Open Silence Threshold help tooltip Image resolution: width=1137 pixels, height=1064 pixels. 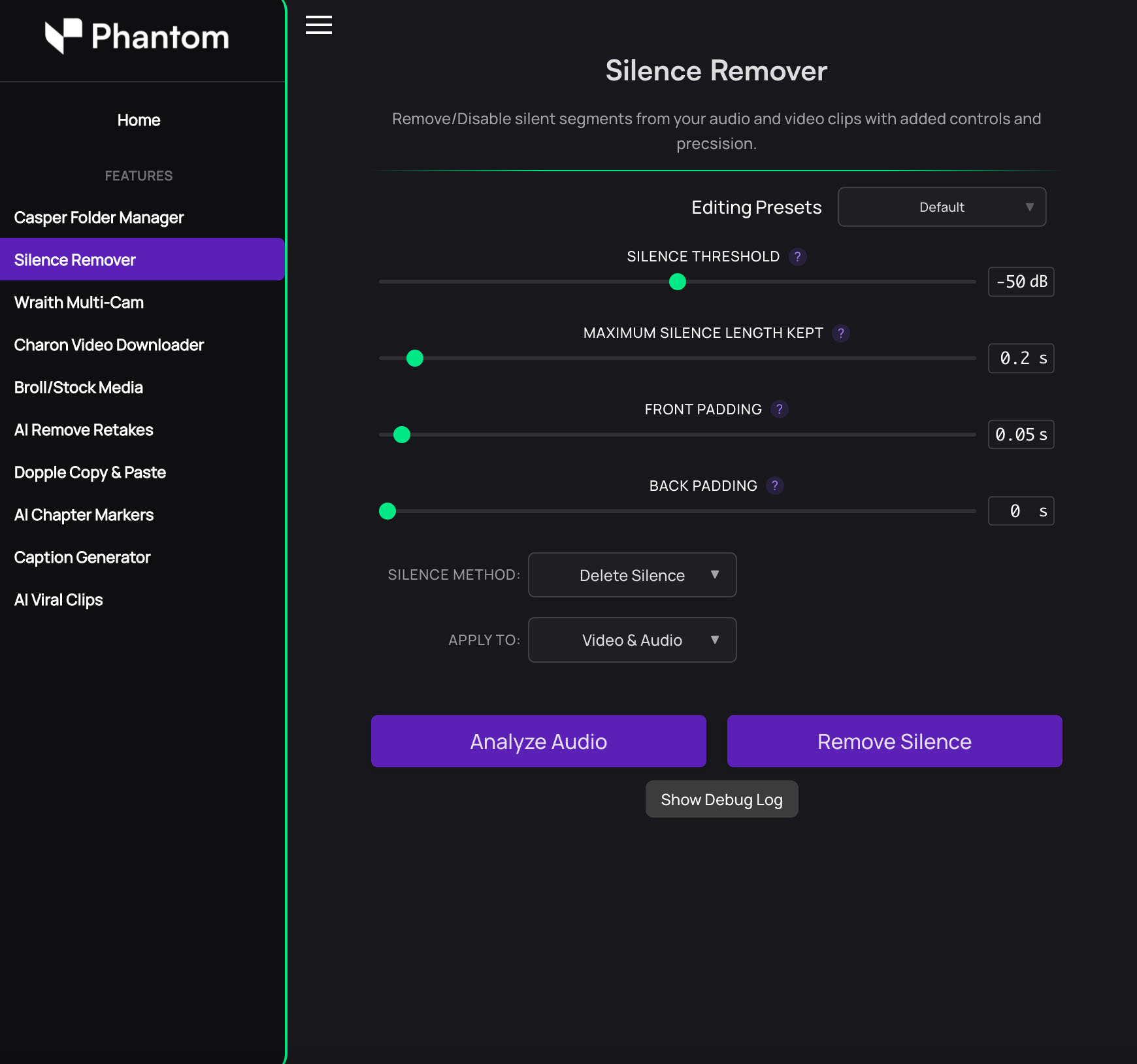[797, 257]
